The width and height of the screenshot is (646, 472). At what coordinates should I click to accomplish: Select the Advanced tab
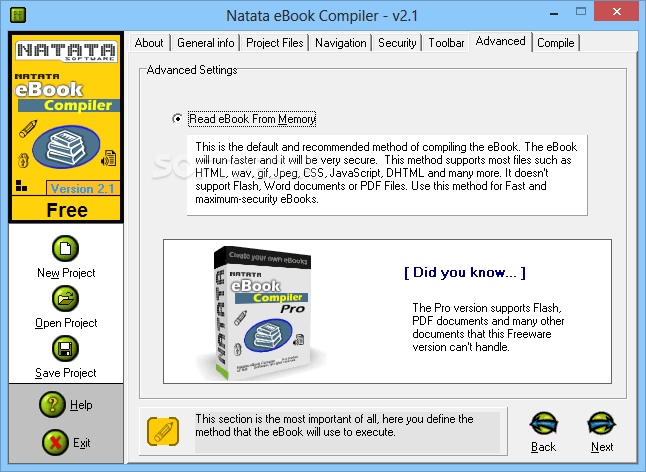tap(501, 41)
